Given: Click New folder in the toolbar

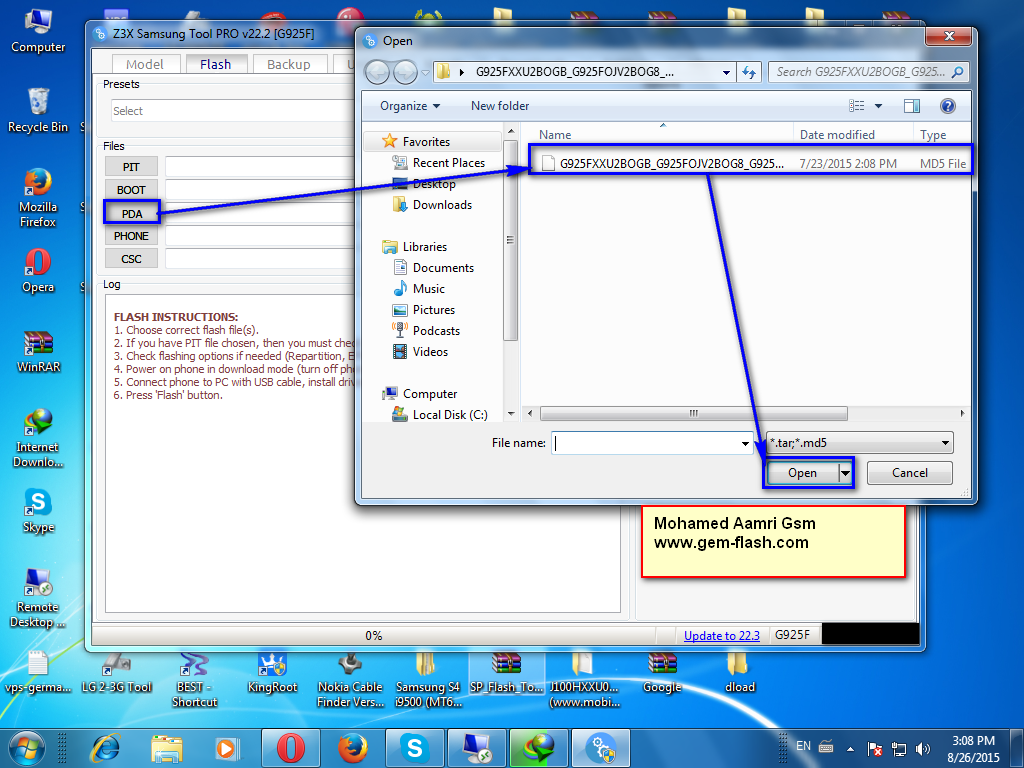Looking at the screenshot, I should pos(500,106).
